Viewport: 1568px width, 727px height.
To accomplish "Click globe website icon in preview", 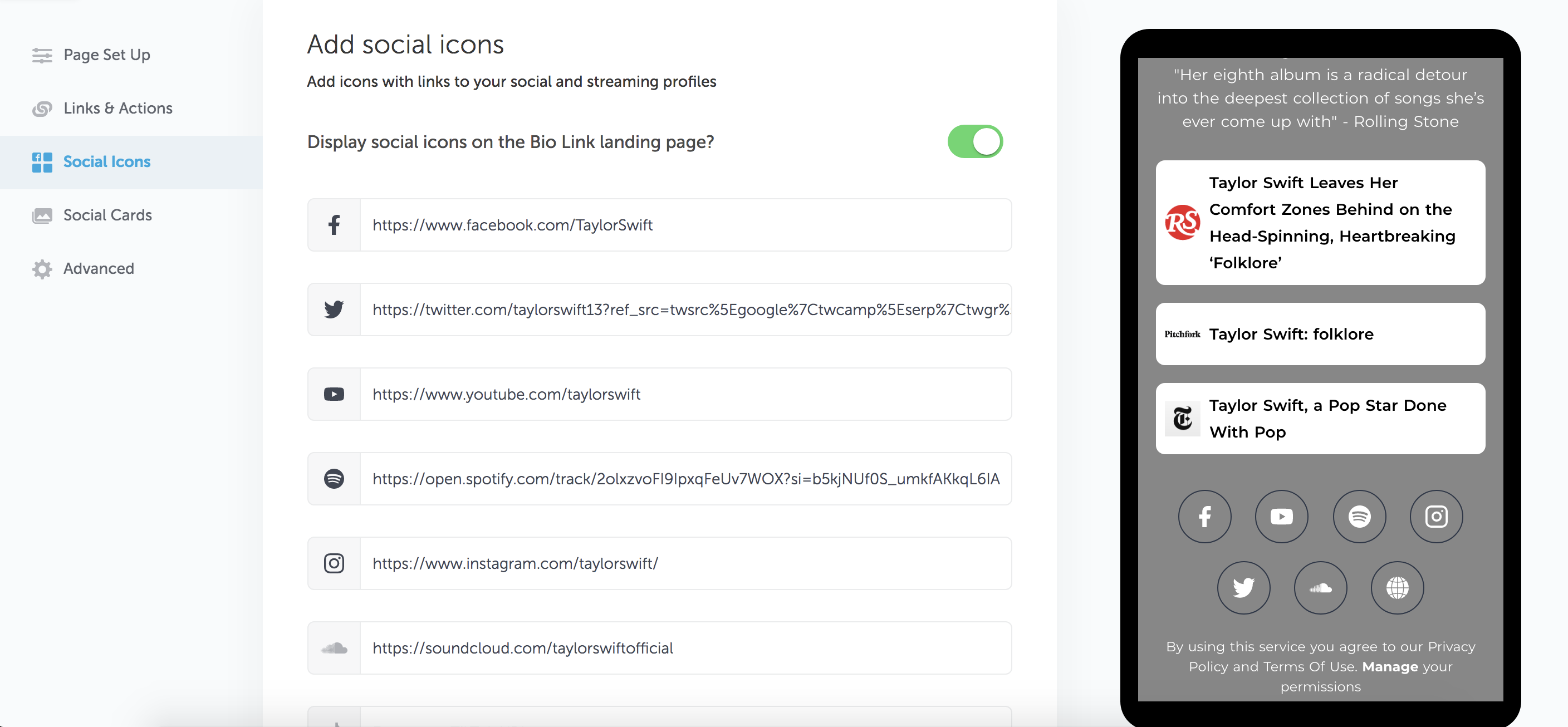I will (x=1397, y=588).
